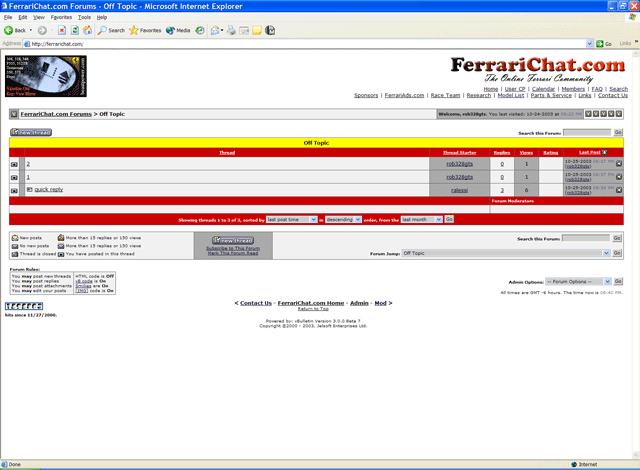Click the top 'new thread' button
This screenshot has width=640, height=470.
(31, 132)
